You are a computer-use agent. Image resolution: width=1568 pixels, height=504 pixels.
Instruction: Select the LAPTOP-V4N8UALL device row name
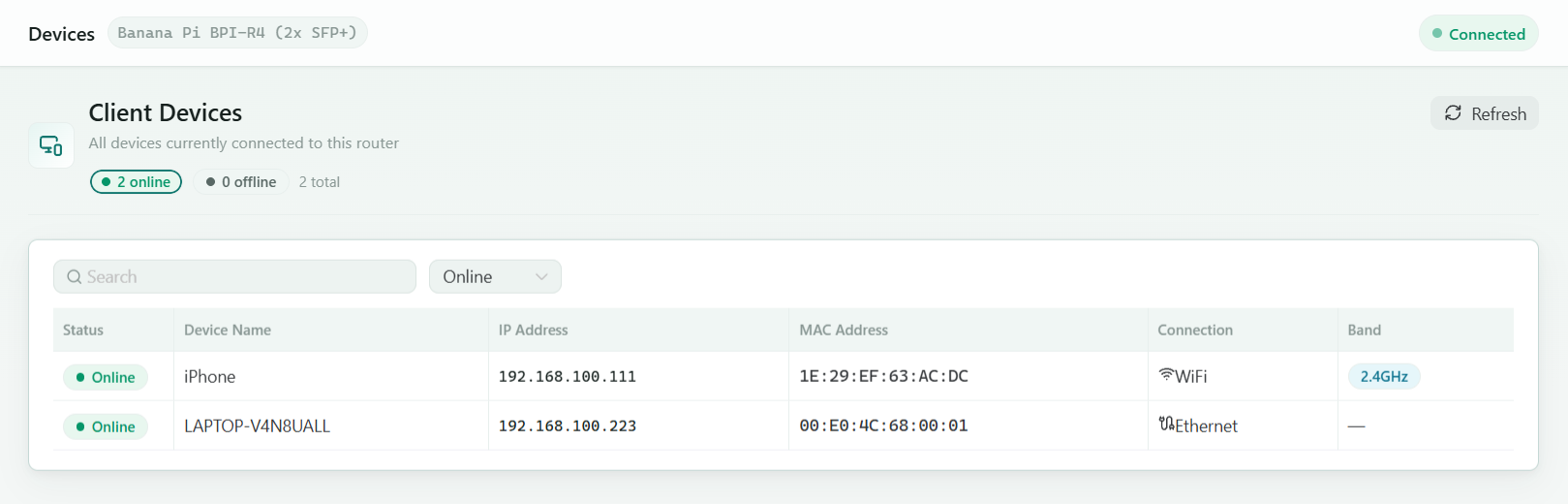tap(258, 425)
